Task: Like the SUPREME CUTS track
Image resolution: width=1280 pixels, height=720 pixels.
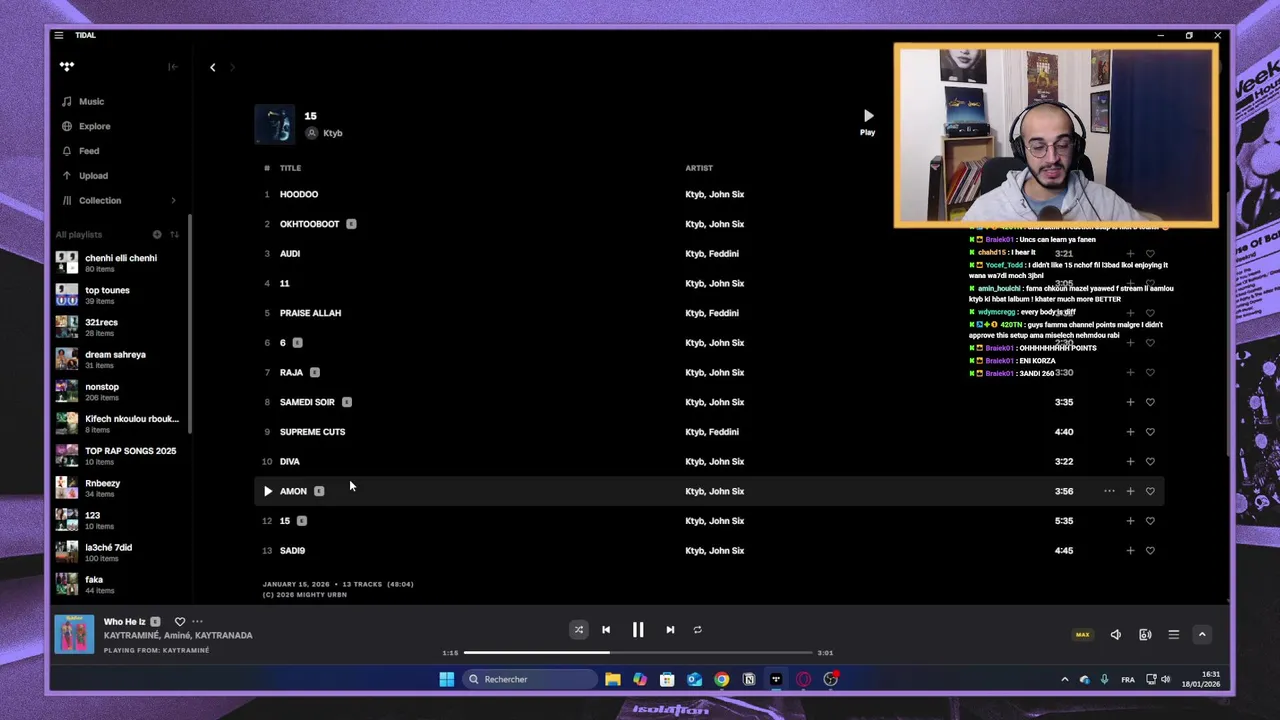Action: pos(1150,432)
